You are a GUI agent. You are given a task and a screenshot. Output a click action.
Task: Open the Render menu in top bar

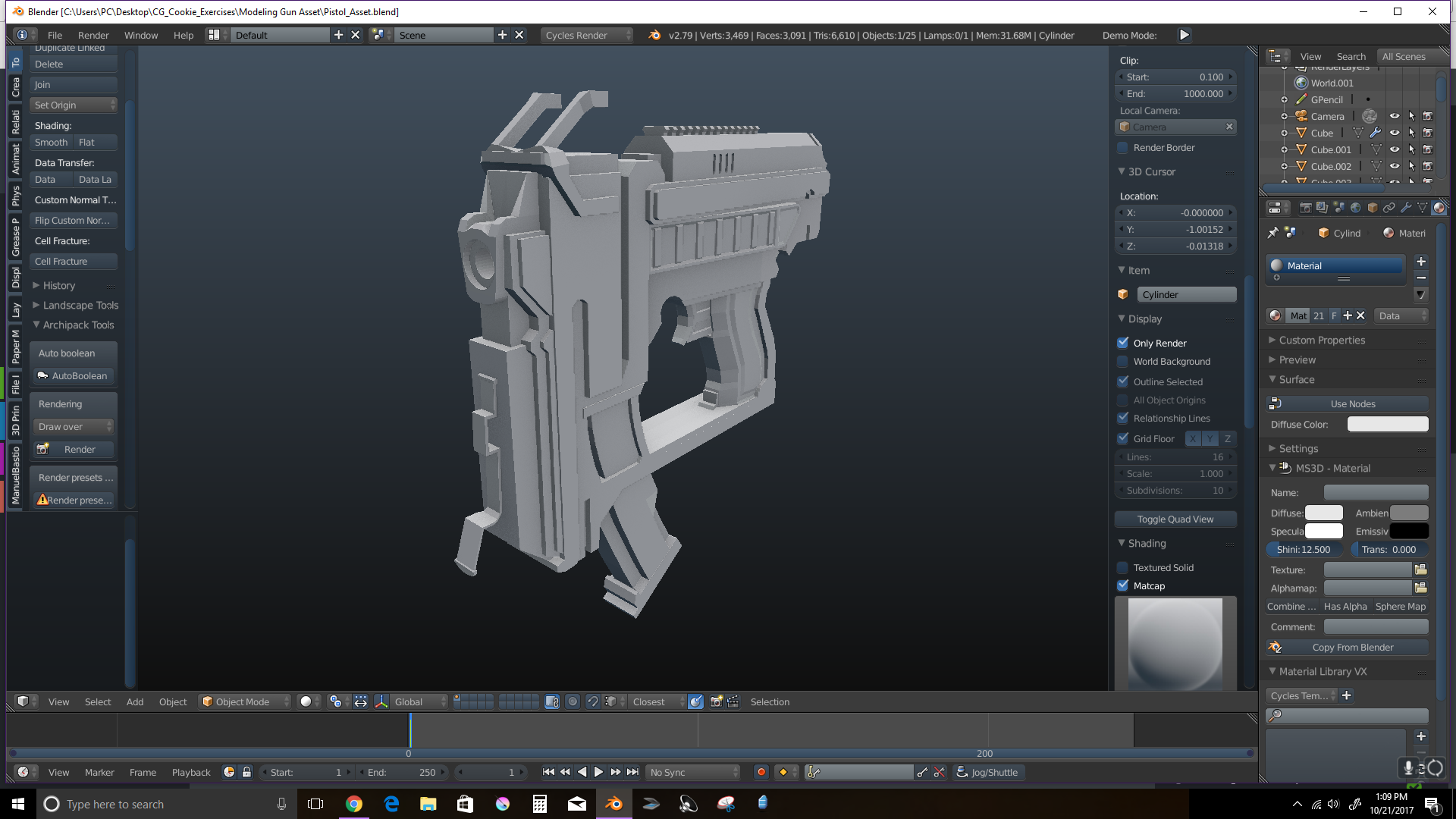coord(93,35)
